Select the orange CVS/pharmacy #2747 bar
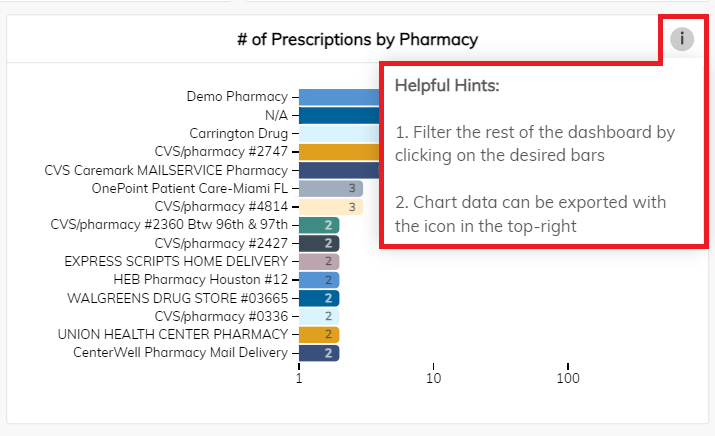 point(339,152)
